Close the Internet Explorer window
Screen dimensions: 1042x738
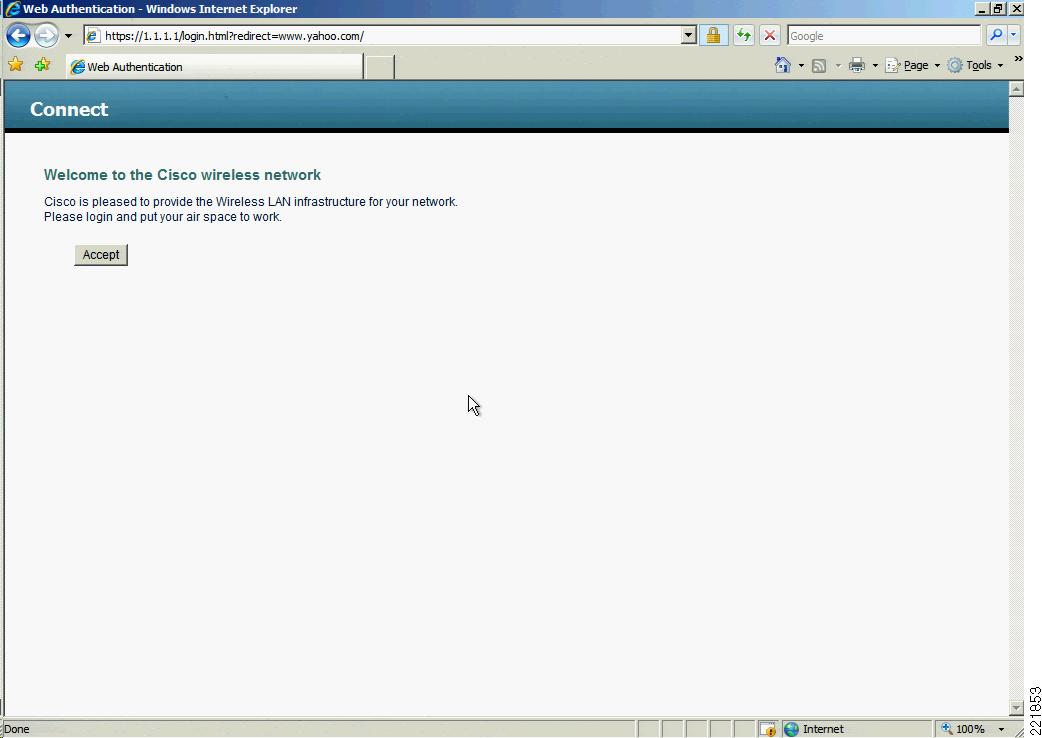[x=1017, y=9]
